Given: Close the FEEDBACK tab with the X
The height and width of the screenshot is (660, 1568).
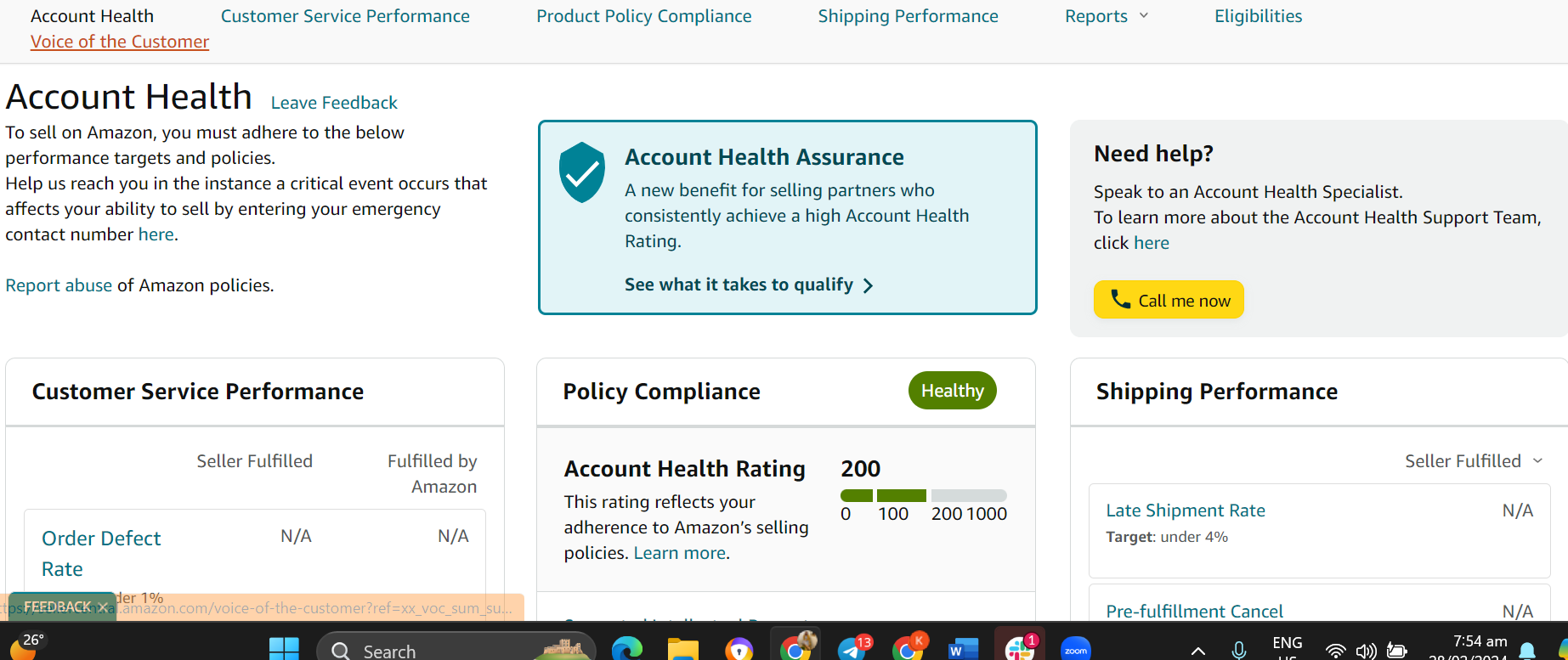Looking at the screenshot, I should tap(103, 606).
